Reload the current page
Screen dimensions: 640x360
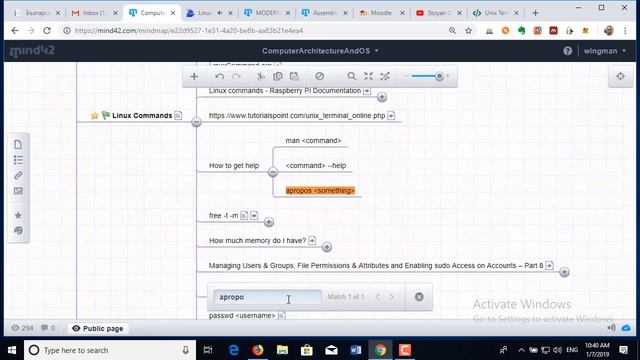pos(47,31)
